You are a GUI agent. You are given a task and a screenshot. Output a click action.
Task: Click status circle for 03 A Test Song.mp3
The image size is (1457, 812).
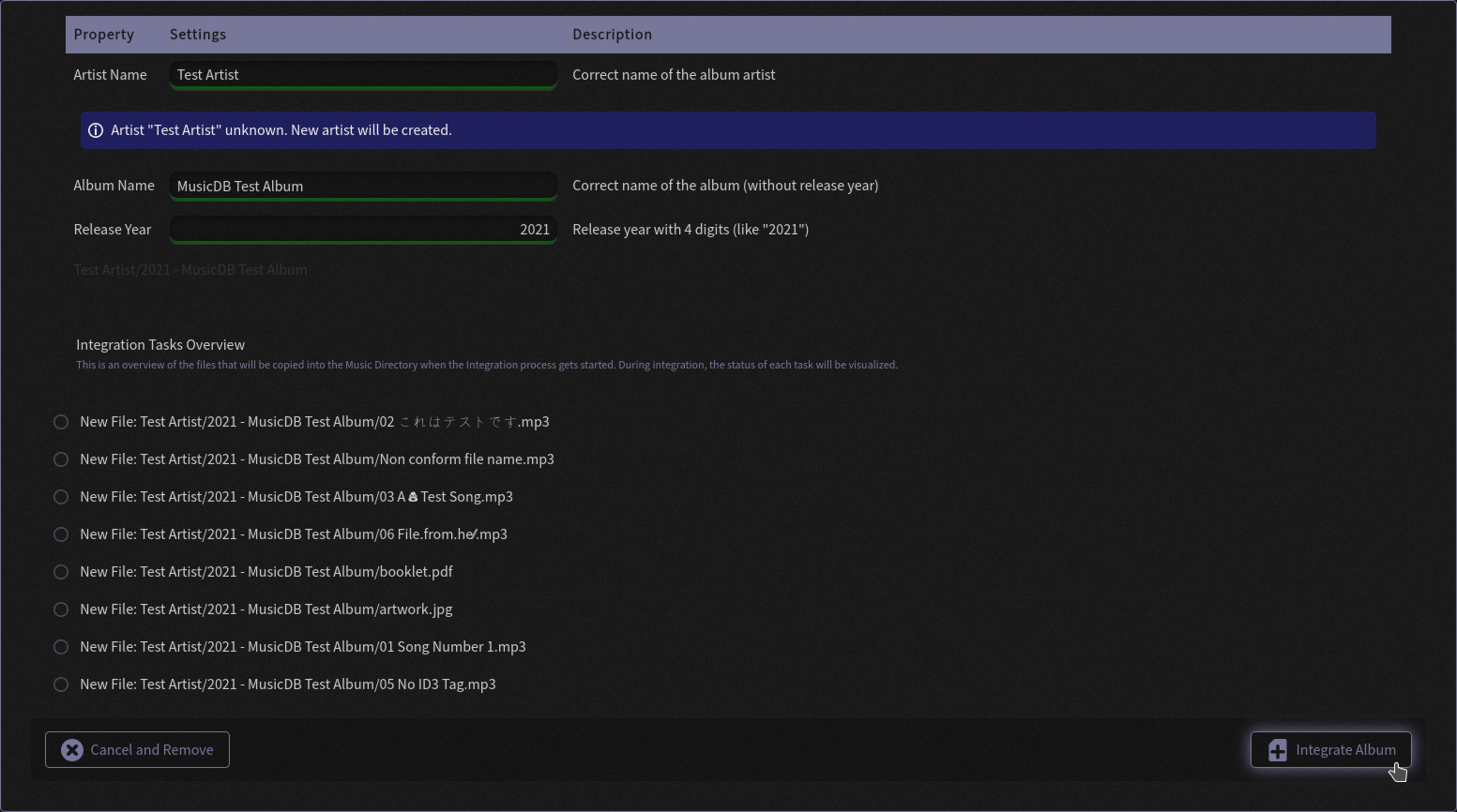pos(61,497)
